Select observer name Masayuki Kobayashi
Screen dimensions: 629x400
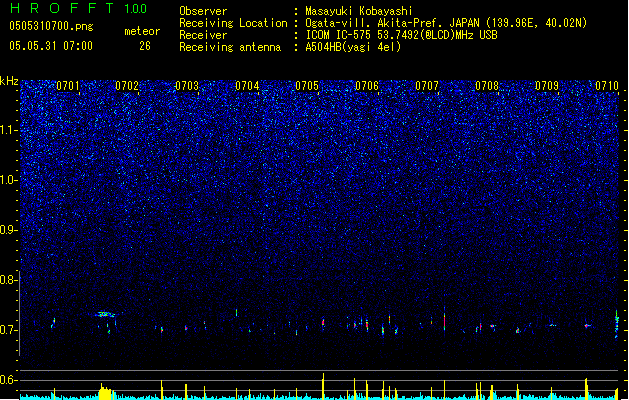(x=359, y=11)
